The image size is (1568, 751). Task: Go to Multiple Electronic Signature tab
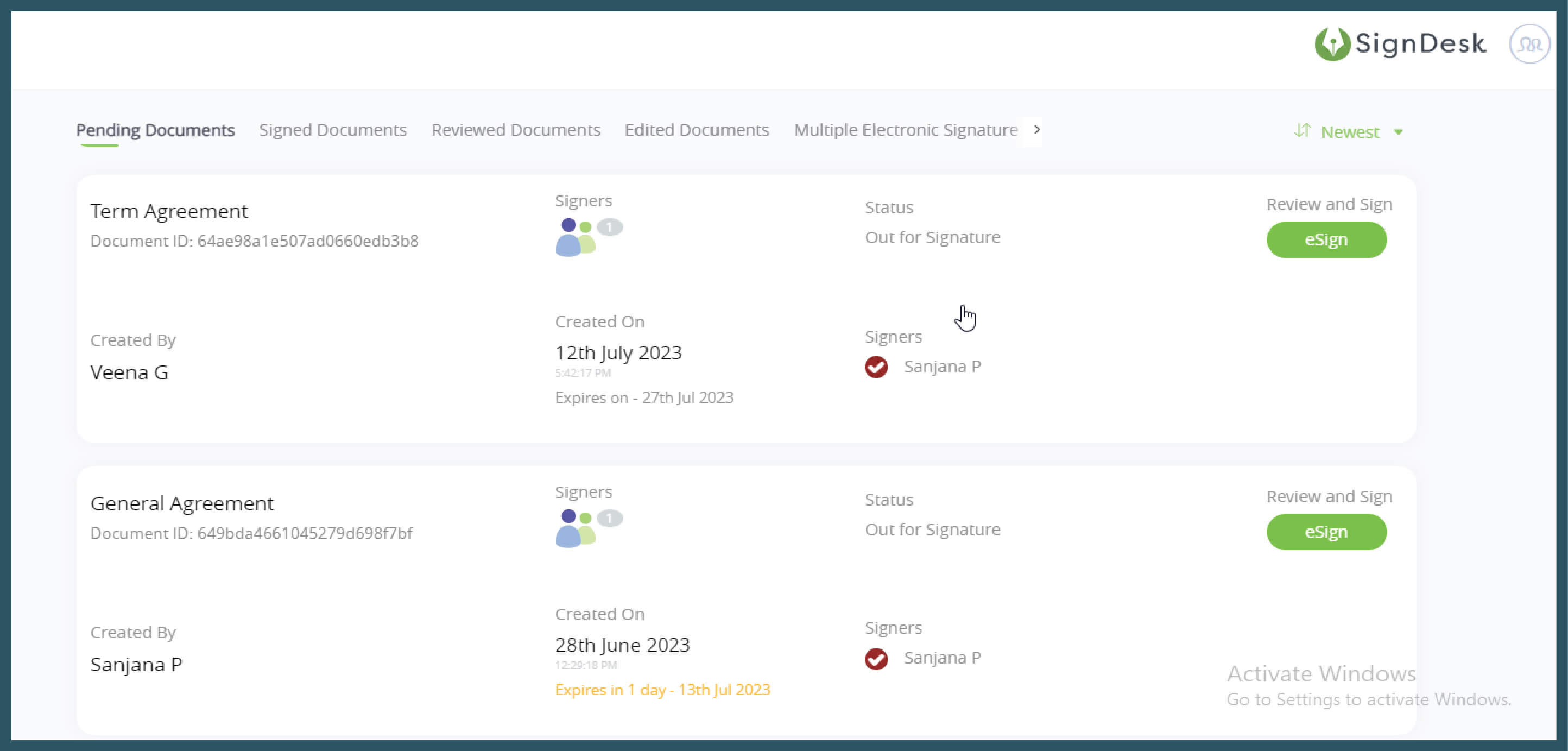coord(905,130)
